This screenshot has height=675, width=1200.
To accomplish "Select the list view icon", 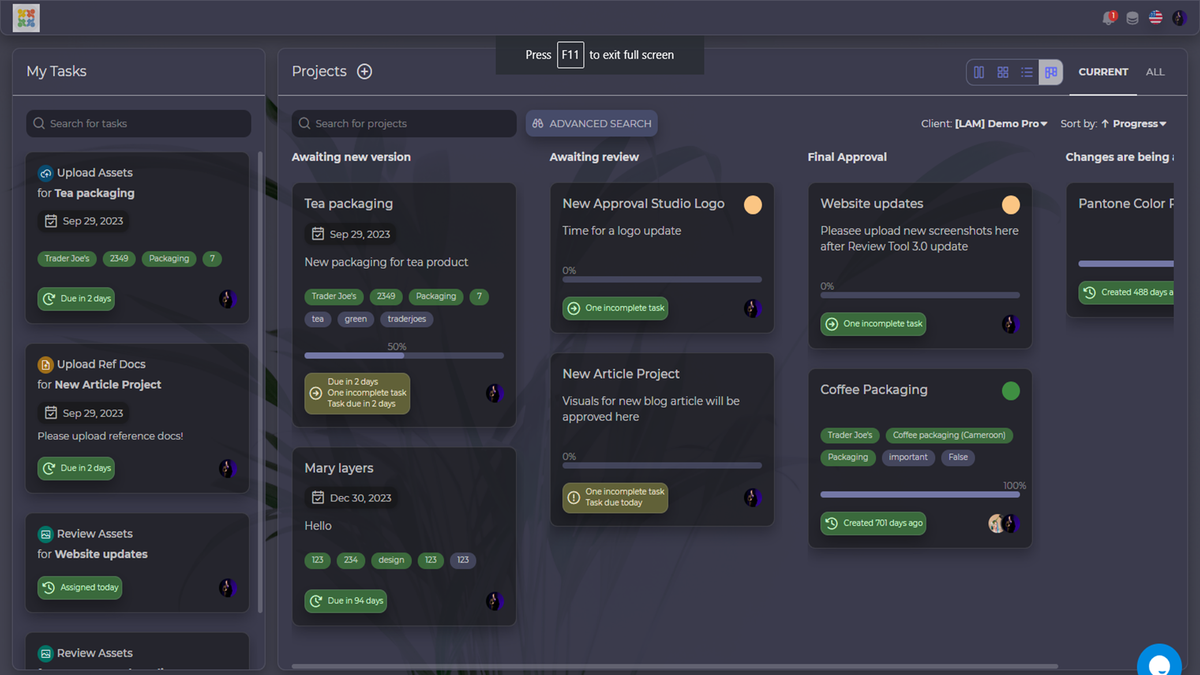I will 1026,72.
